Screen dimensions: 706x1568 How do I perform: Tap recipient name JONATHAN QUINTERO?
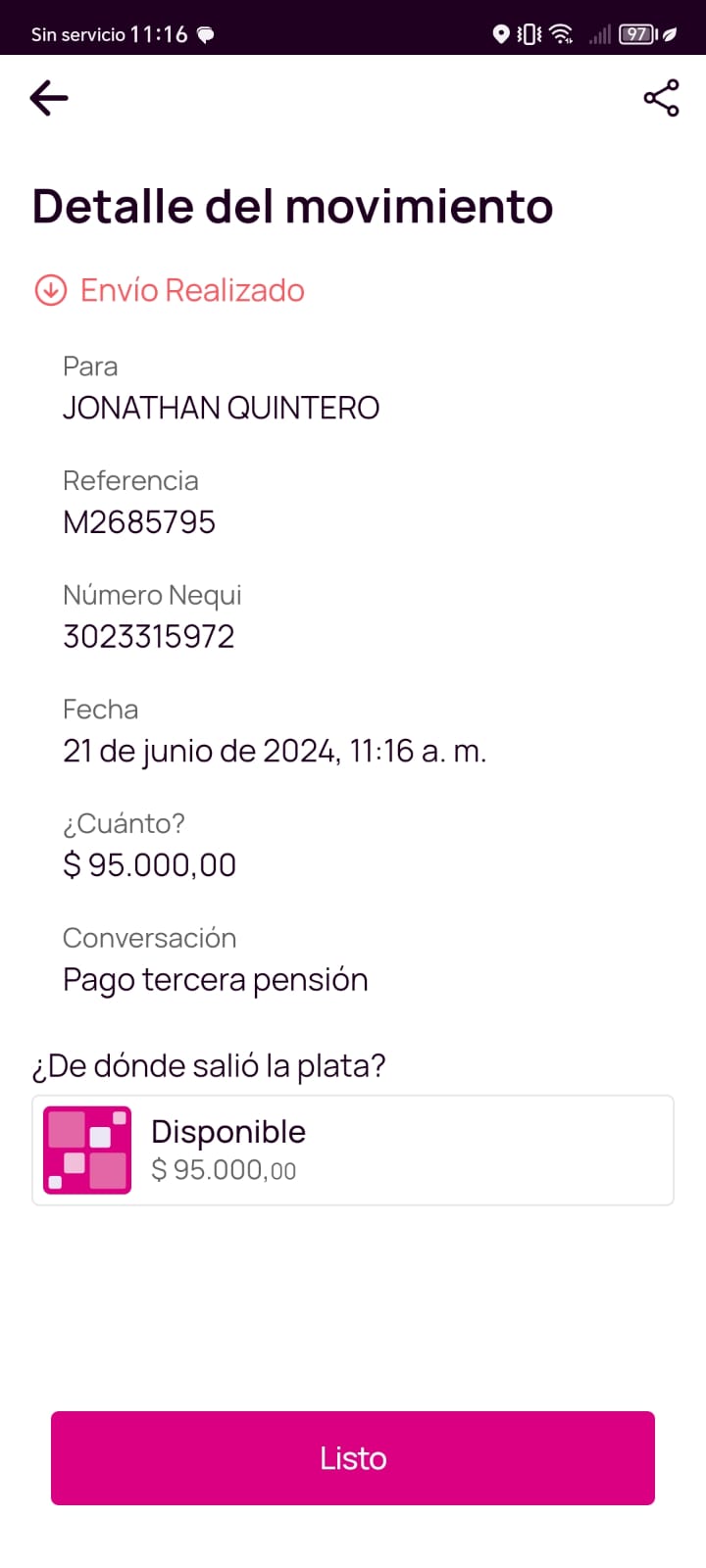coord(221,408)
